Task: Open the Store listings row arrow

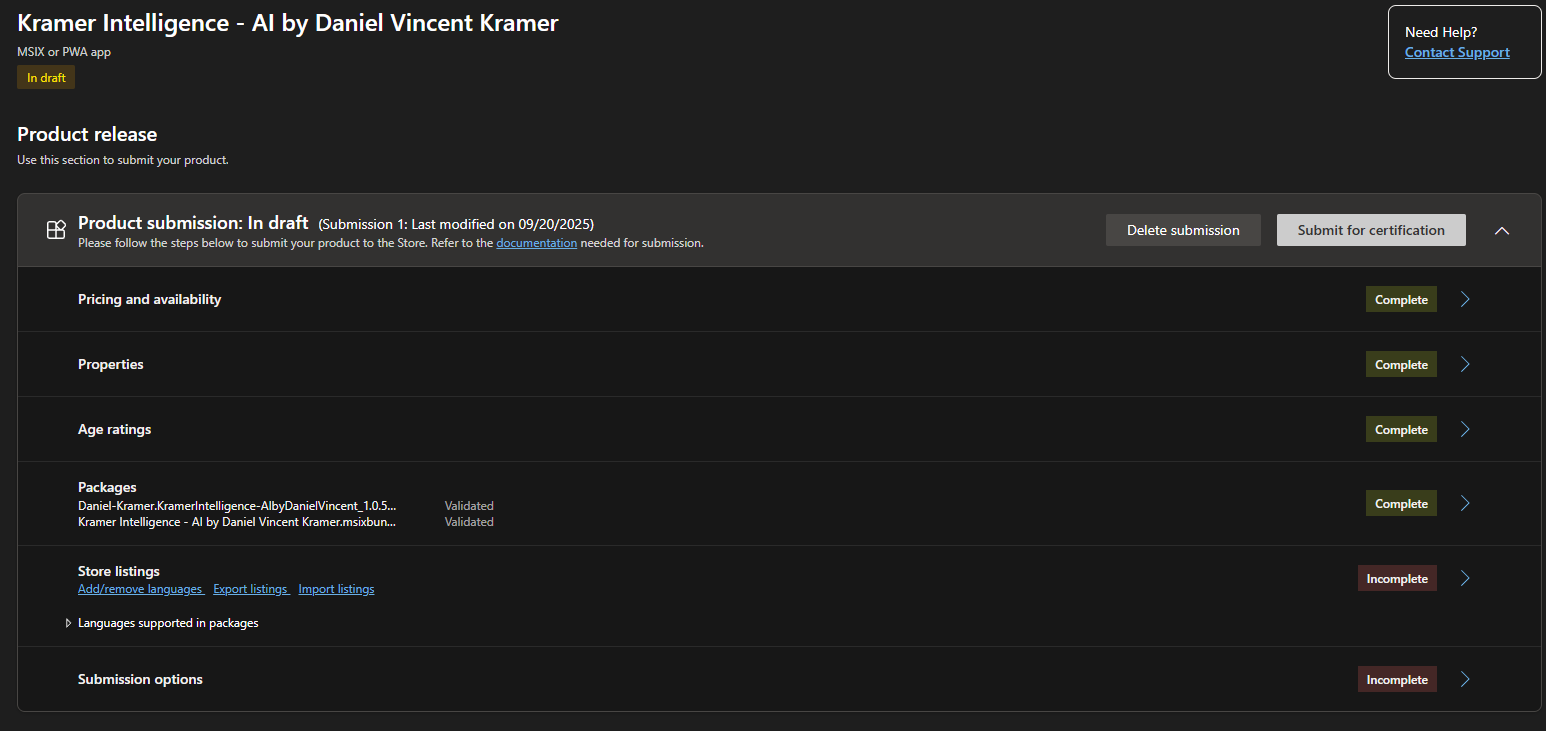Action: tap(1465, 578)
